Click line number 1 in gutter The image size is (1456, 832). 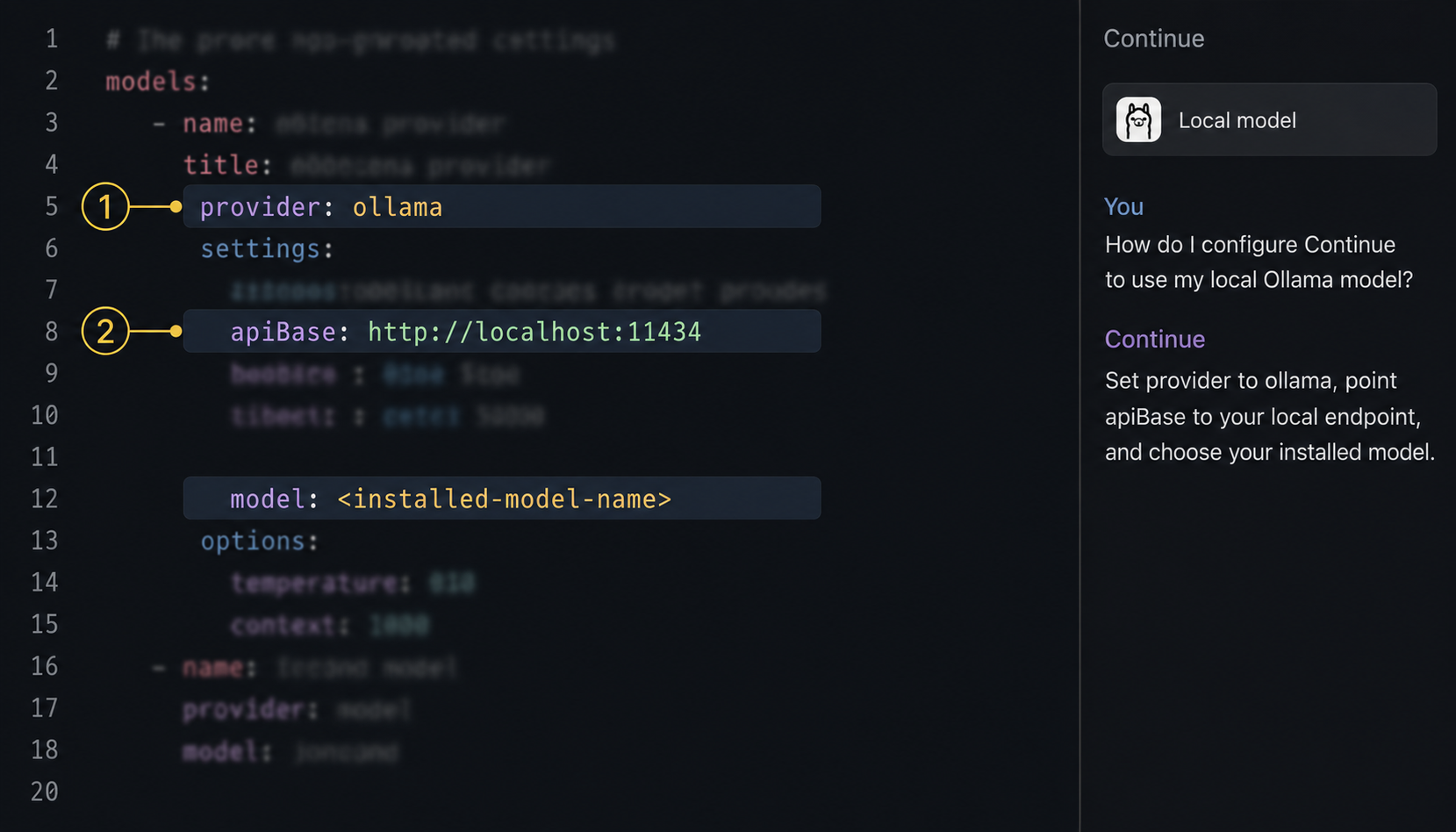(x=52, y=39)
